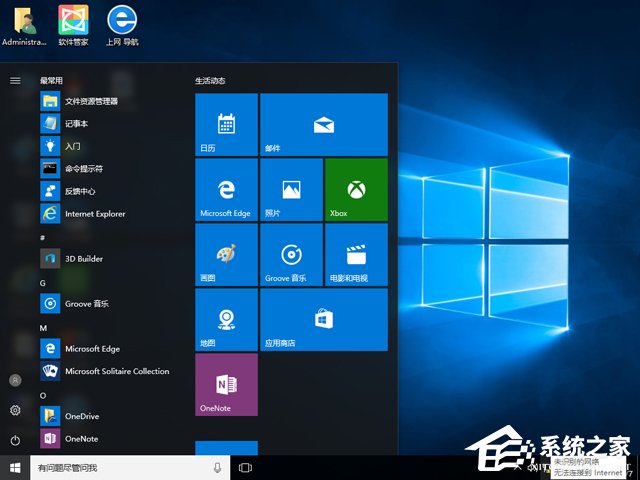Open the Photos tile (照片)
Viewport: 640px width, 480px height.
click(x=291, y=189)
